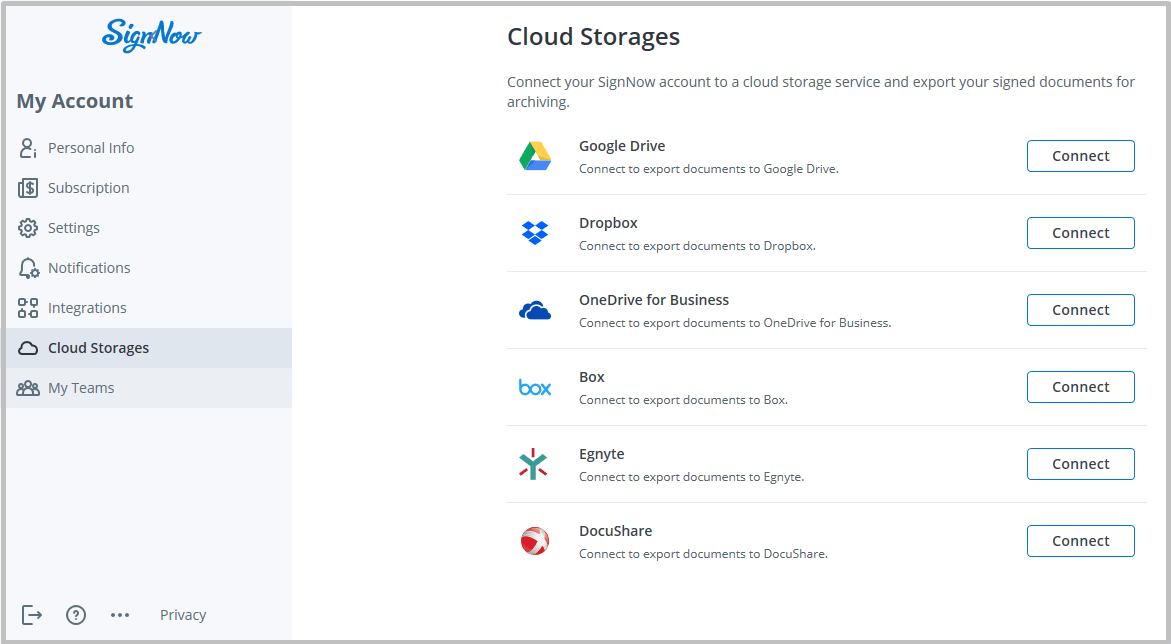Screen dimensions: 1171x644
Task: Connect to DocuShare
Action: [x=1081, y=541]
